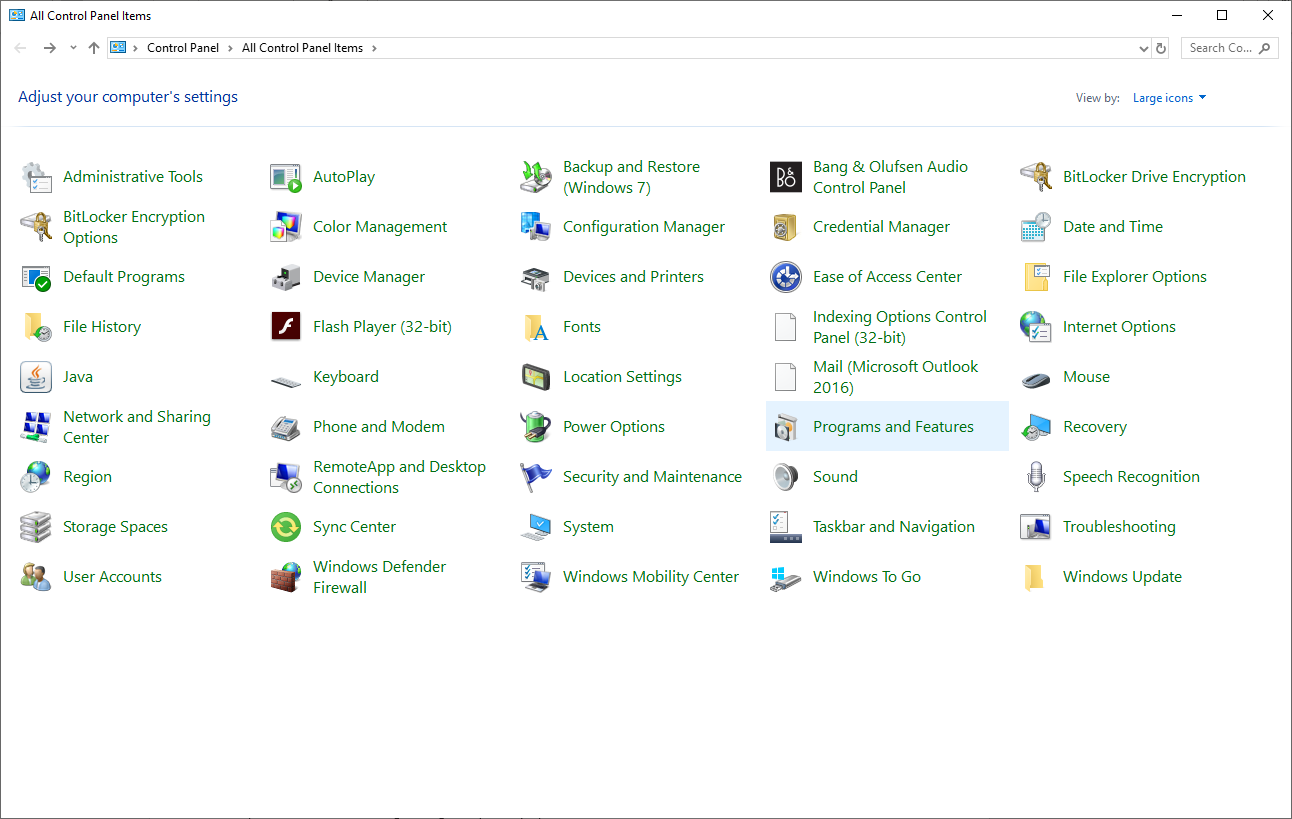Viewport: 1292px width, 819px height.
Task: Open the Flash Player (32-bit) icon
Action: (x=286, y=327)
